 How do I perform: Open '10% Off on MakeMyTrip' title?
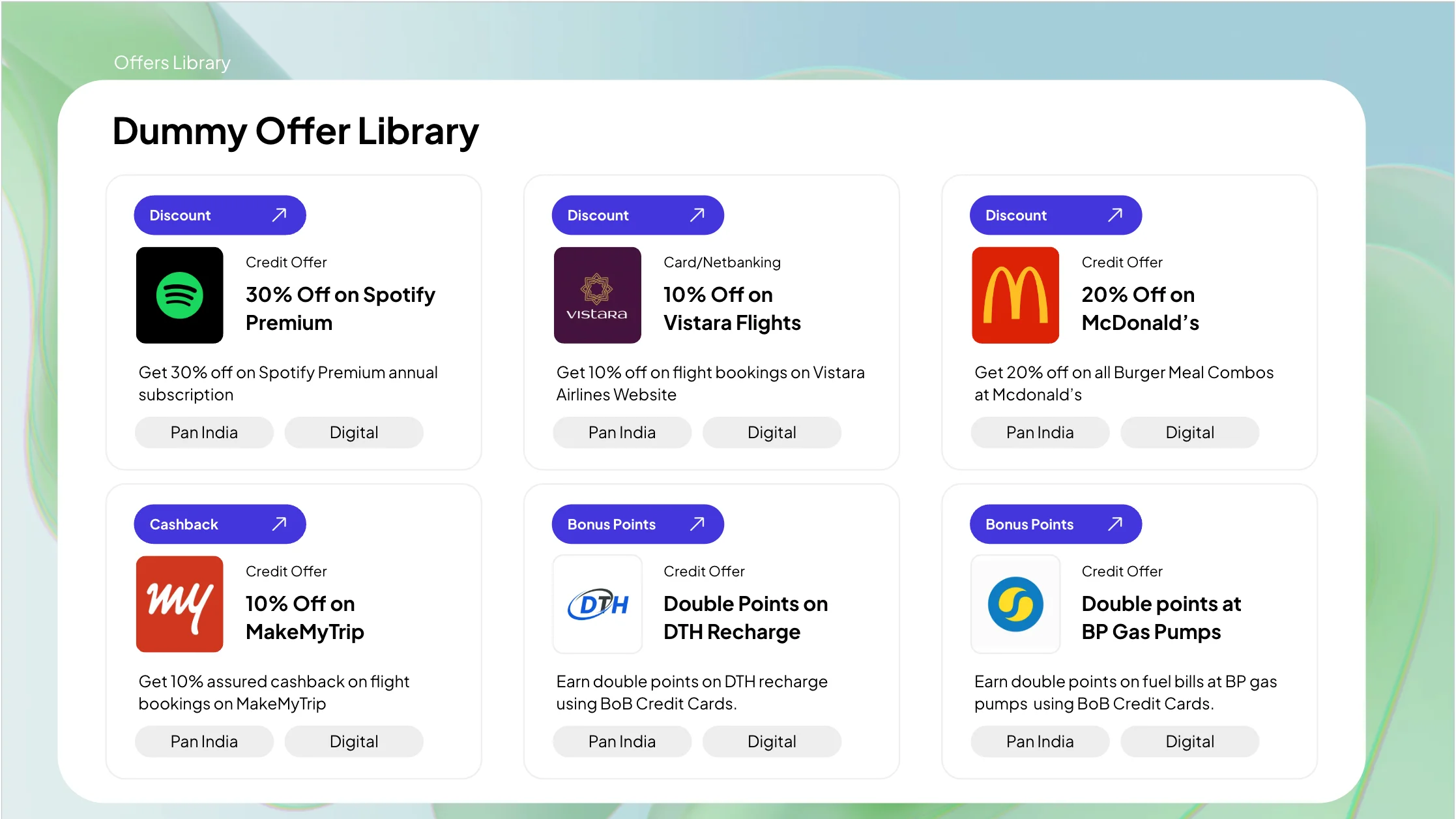click(x=305, y=618)
